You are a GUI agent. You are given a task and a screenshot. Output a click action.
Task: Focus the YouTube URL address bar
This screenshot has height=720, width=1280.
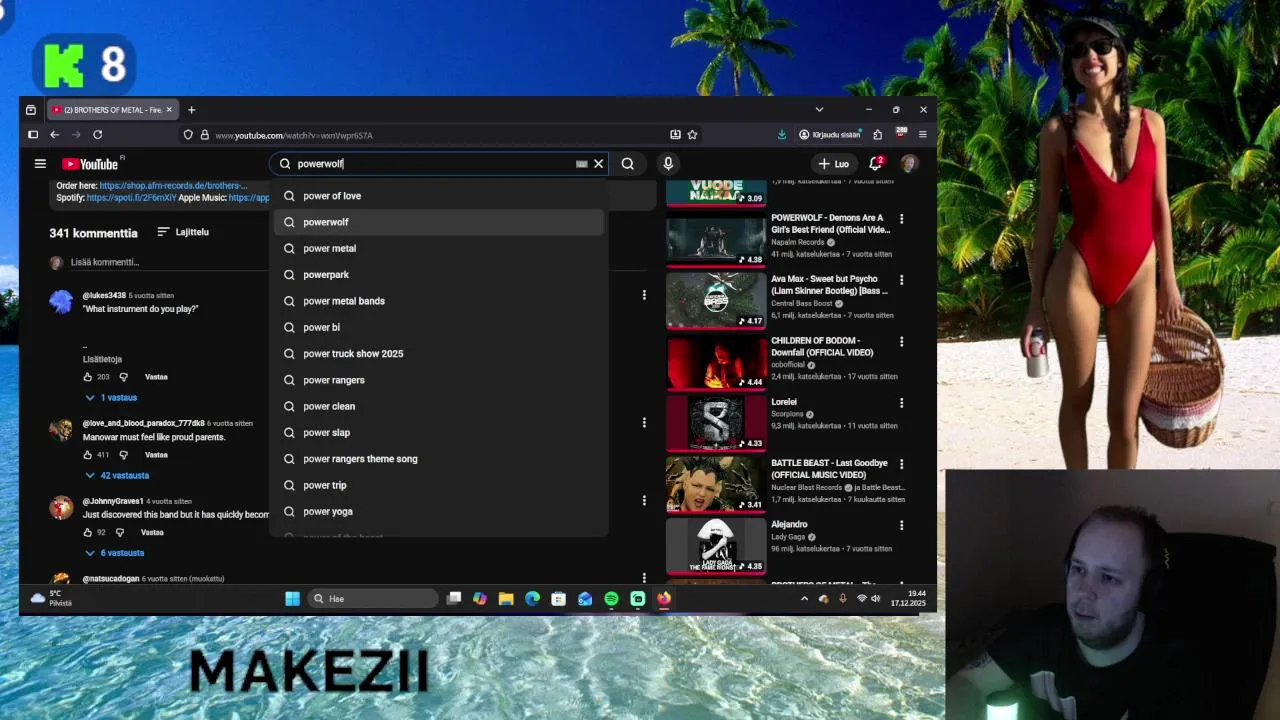tap(430, 135)
